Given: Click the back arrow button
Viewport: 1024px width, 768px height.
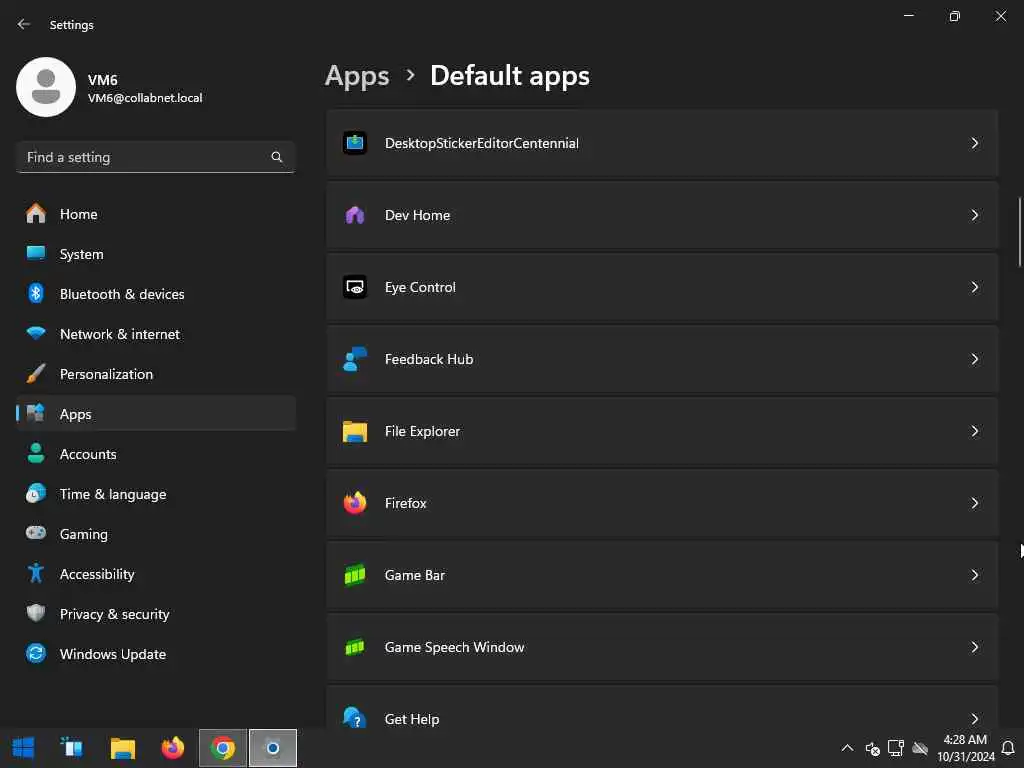Looking at the screenshot, I should pyautogui.click(x=24, y=24).
